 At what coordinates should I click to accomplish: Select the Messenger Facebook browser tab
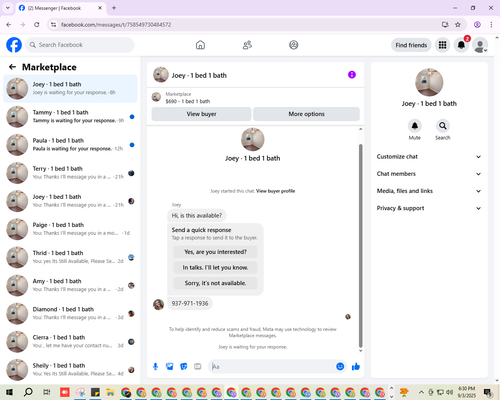pos(60,8)
